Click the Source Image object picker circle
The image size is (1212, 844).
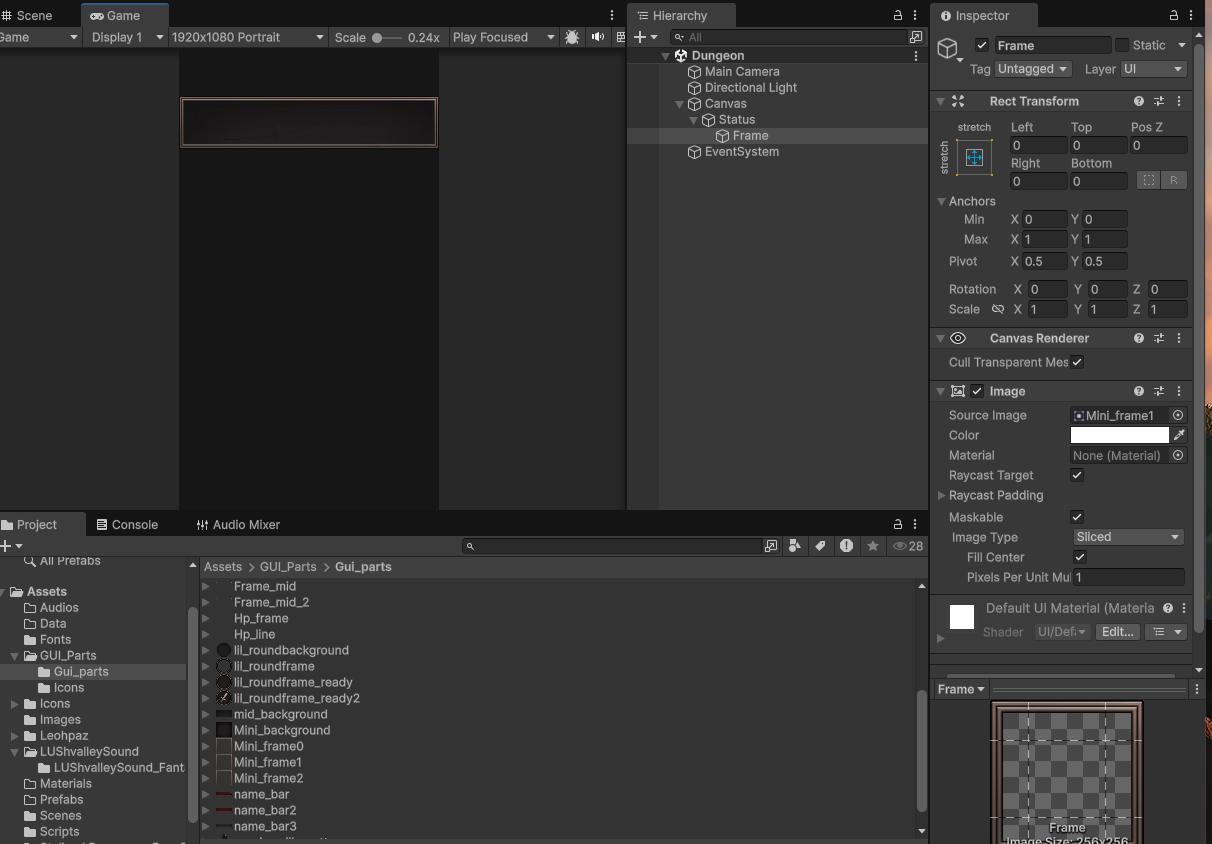1178,415
